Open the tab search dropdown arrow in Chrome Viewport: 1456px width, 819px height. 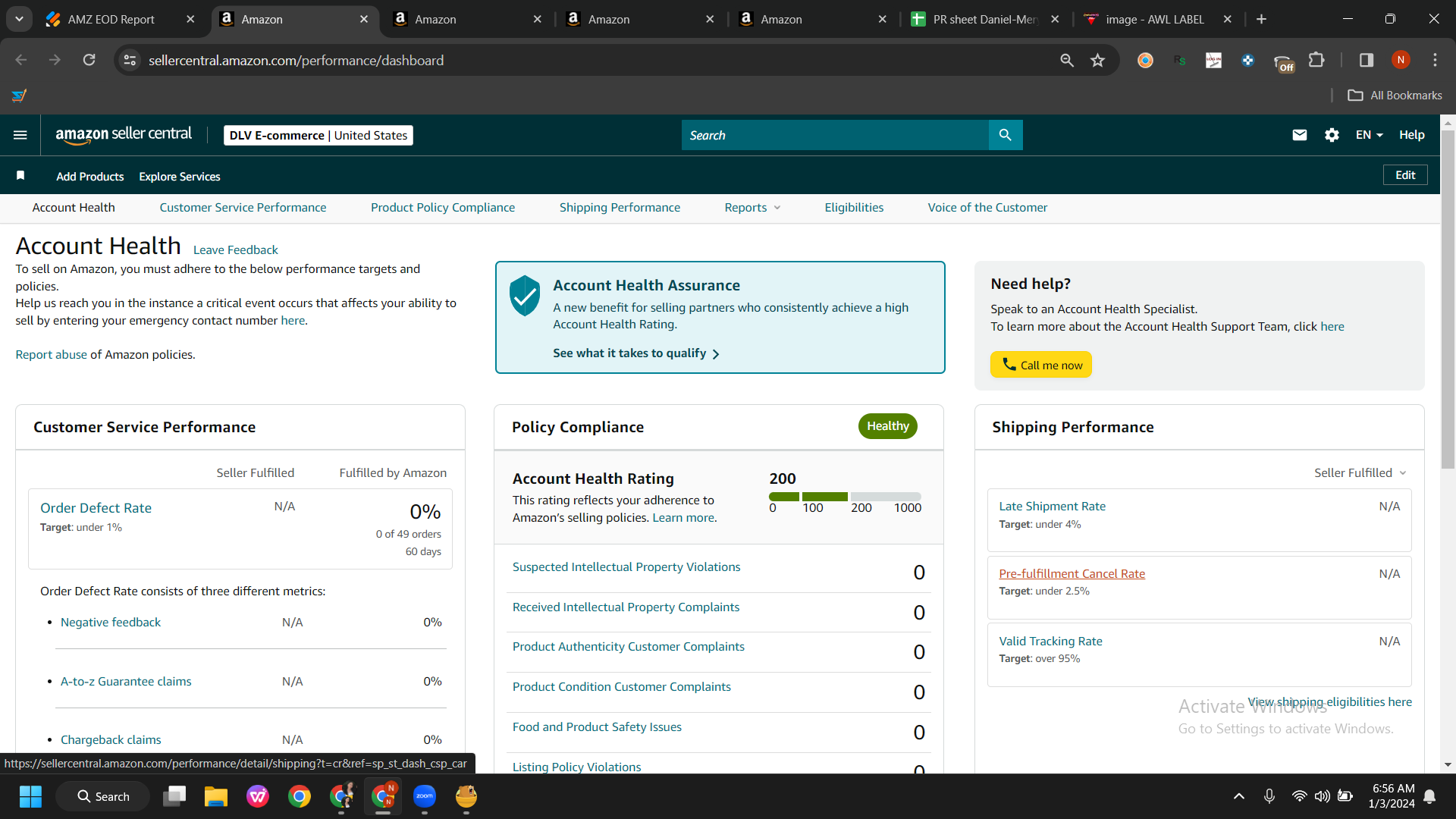point(19,19)
